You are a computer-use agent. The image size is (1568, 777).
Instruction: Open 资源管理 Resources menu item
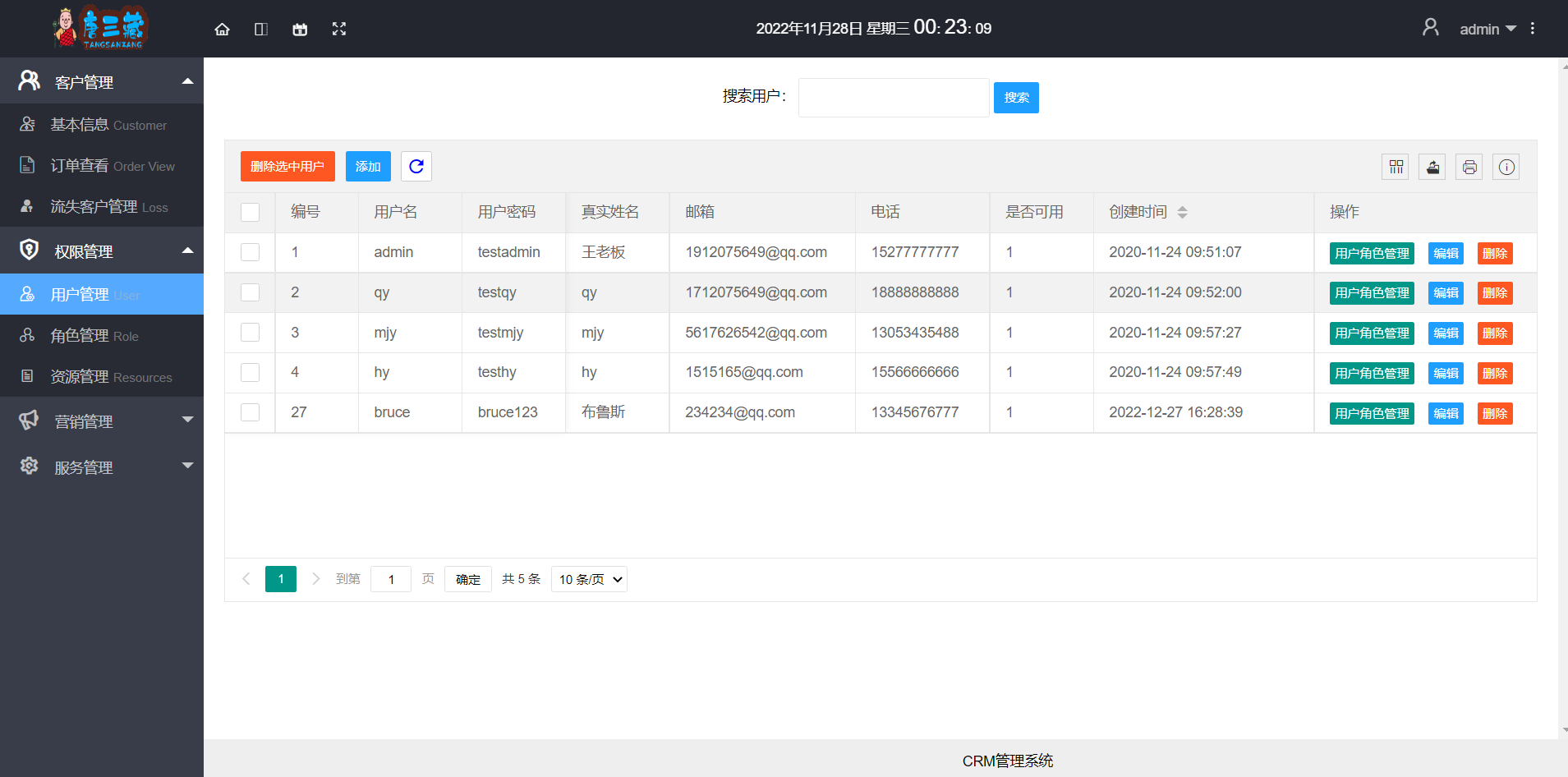tap(102, 377)
